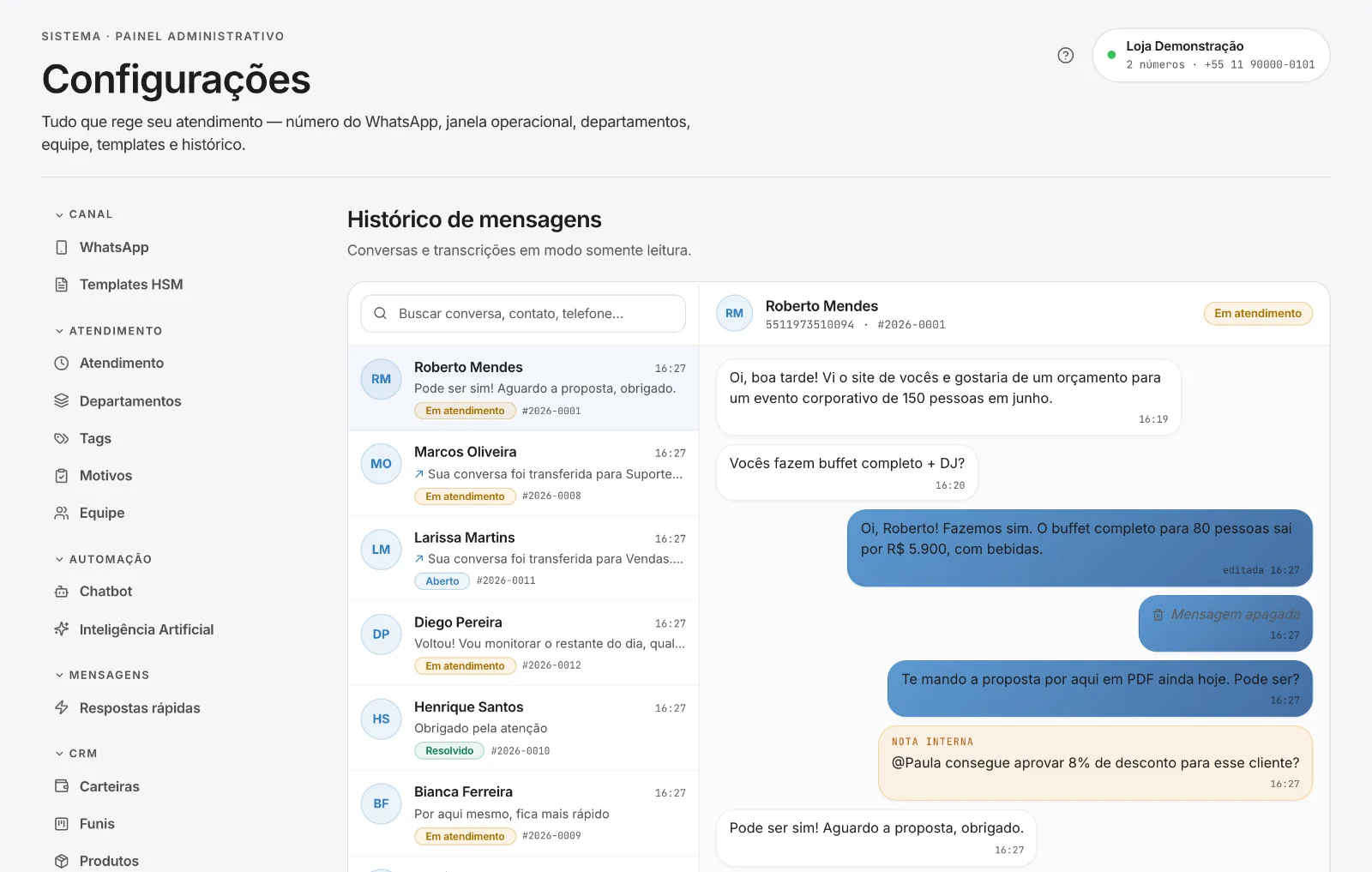Click the Resolvido status badge
The height and width of the screenshot is (872, 1372).
pyautogui.click(x=449, y=751)
